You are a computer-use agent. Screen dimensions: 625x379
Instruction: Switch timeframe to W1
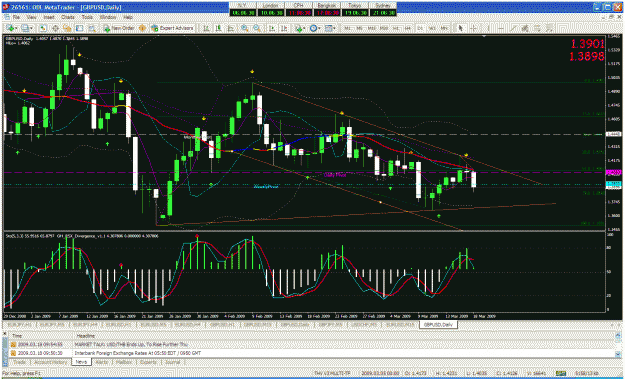[432, 28]
